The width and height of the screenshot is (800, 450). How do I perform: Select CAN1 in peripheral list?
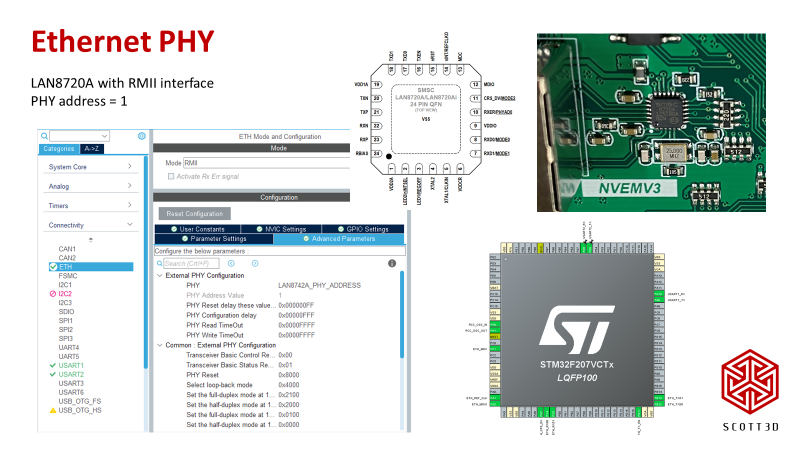pyautogui.click(x=67, y=249)
